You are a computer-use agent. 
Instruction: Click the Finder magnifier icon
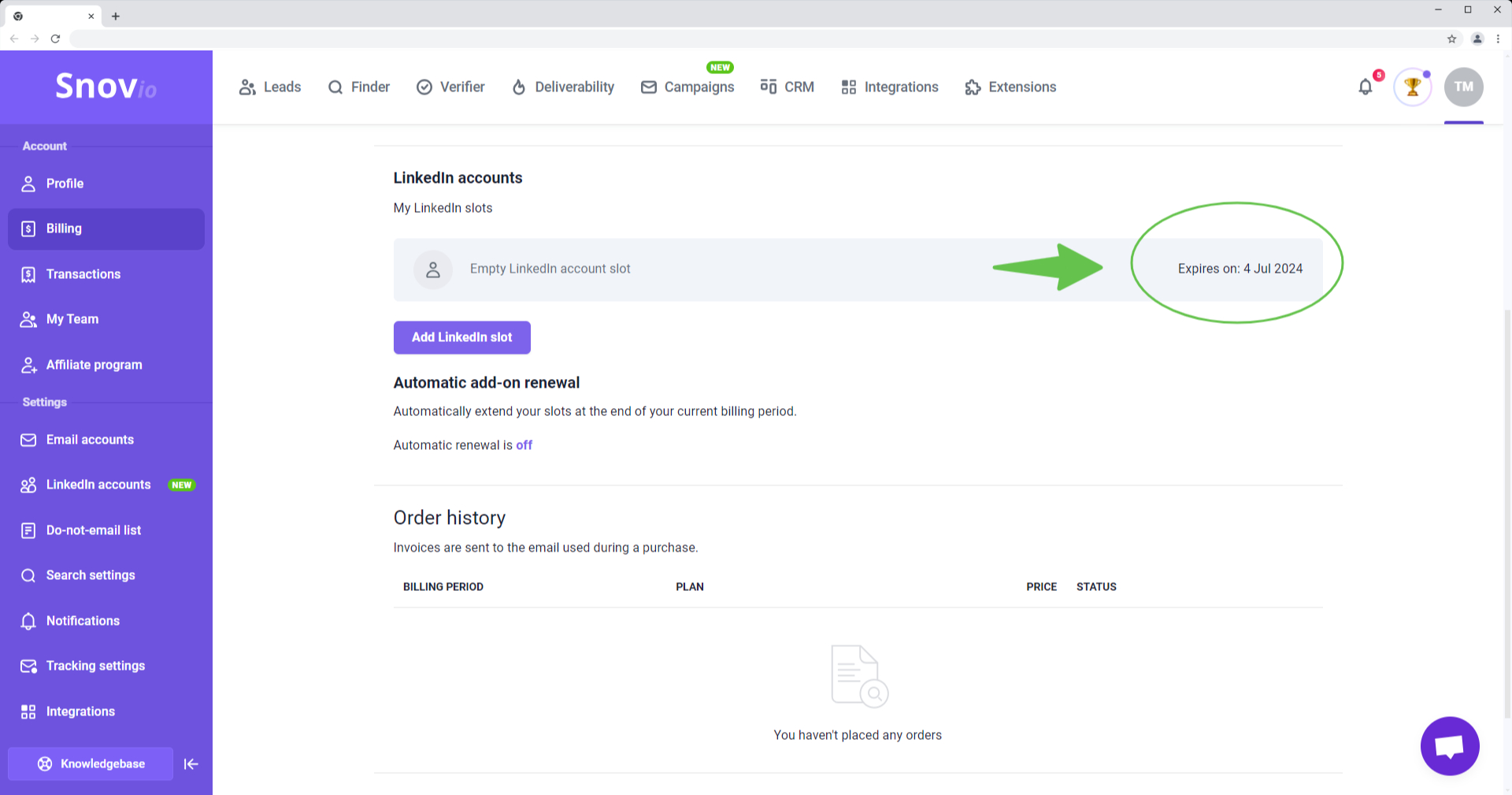pyautogui.click(x=335, y=87)
